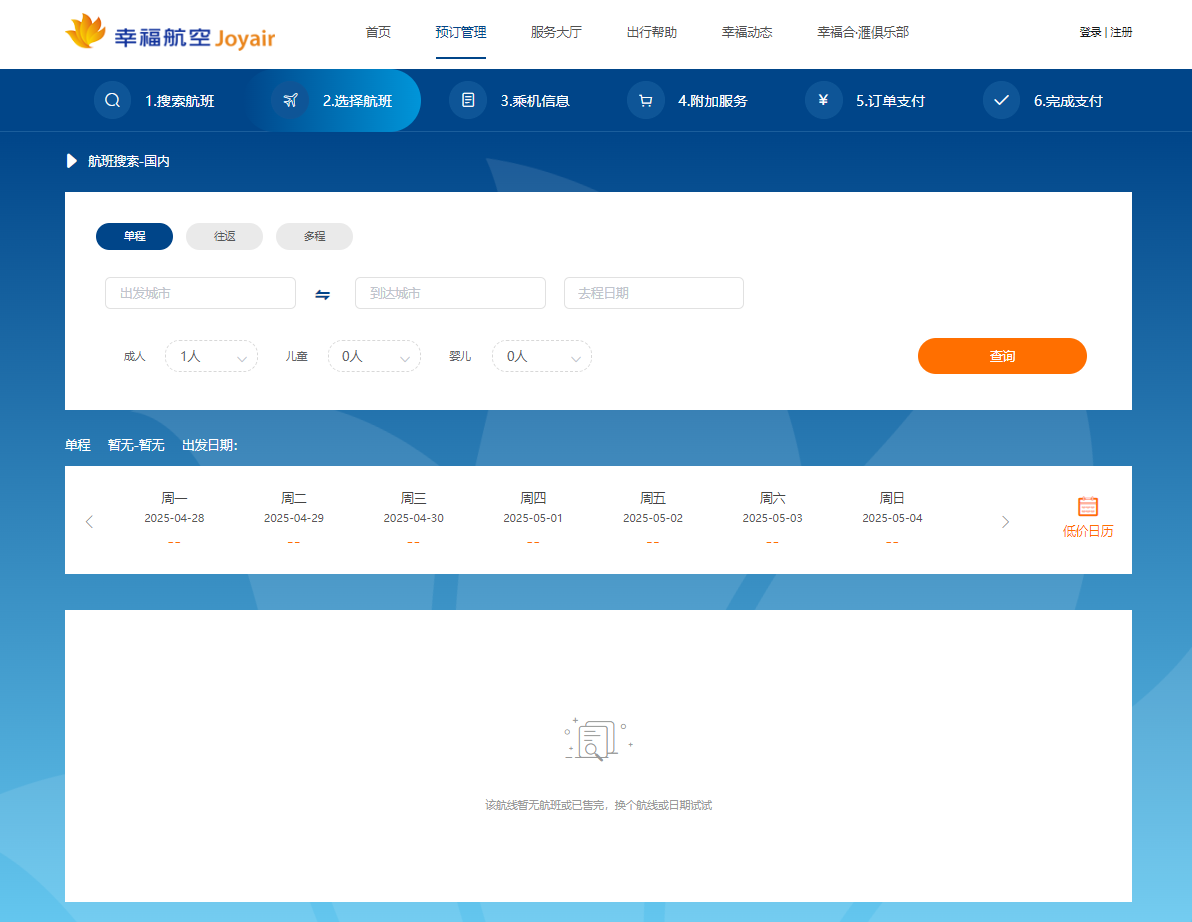Screen dimensions: 1192x922
Task: Click the checkmark payment complete step icon
Action: [x=1001, y=100]
